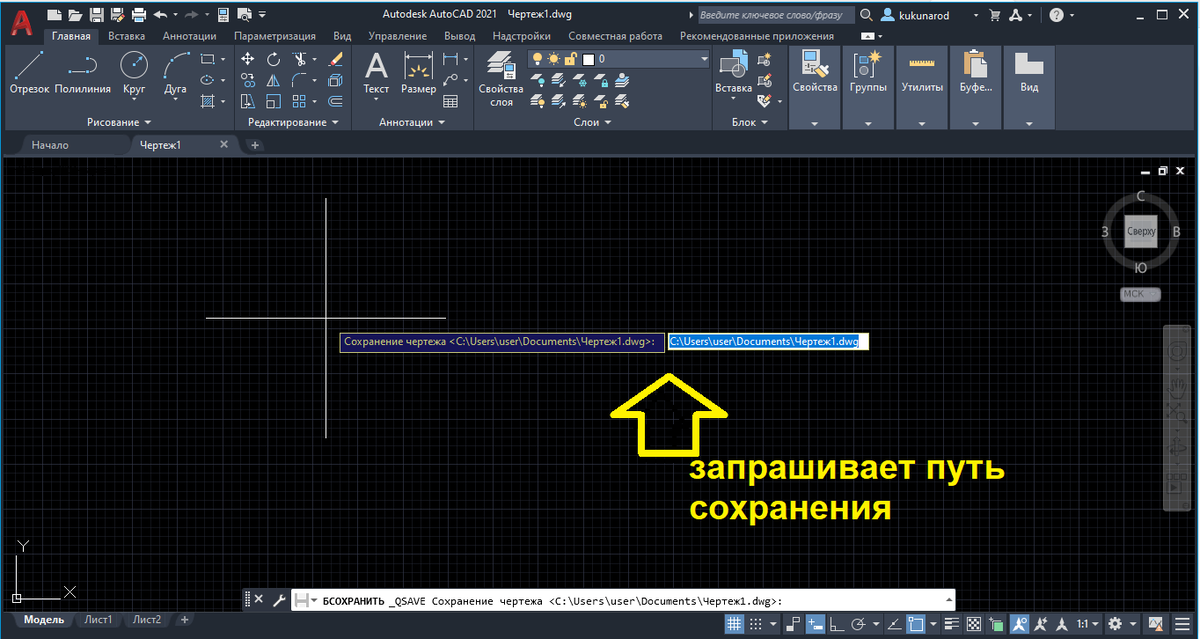
Task: Click the Save icon in quick access toolbar
Action: tap(96, 15)
